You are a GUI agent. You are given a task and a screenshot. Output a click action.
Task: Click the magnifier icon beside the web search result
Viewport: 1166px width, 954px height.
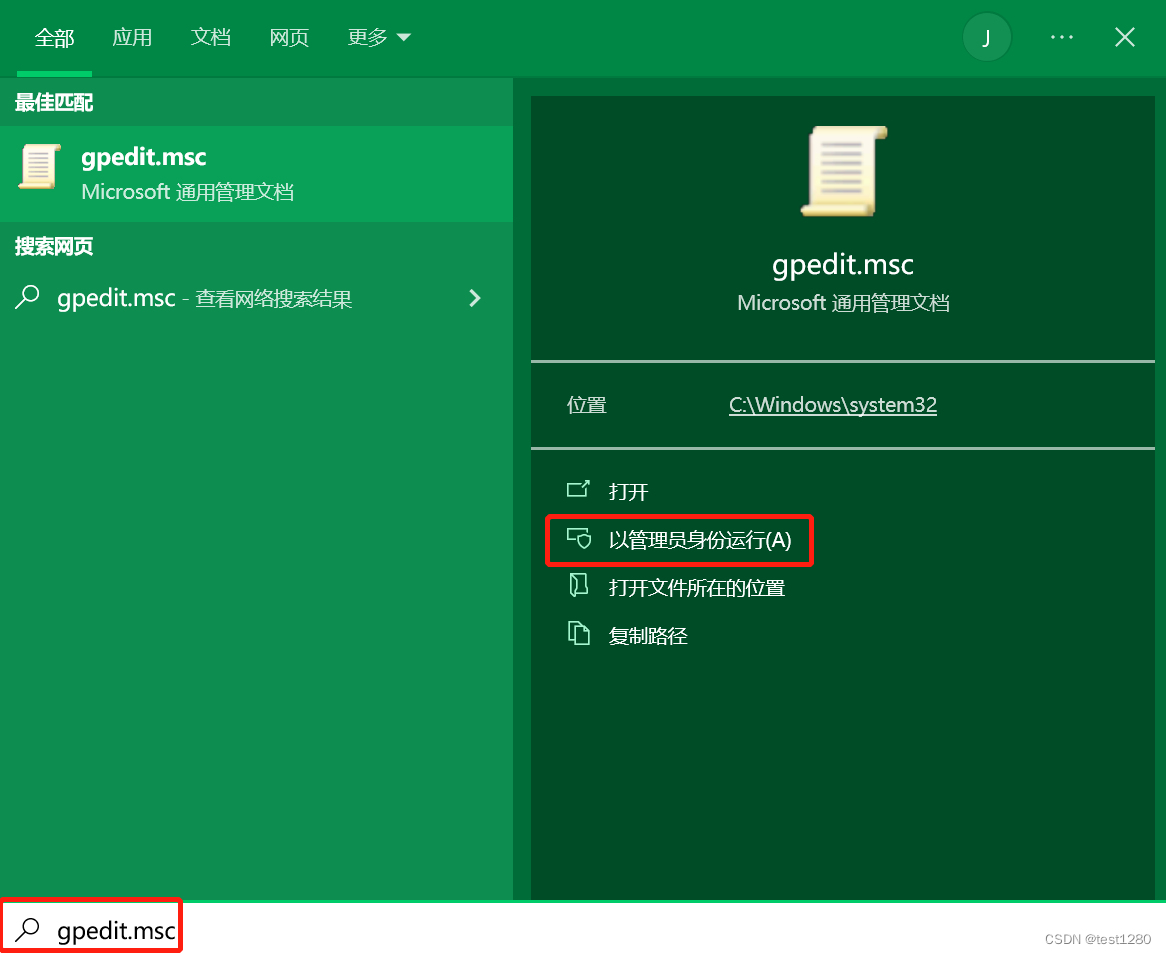(x=28, y=297)
